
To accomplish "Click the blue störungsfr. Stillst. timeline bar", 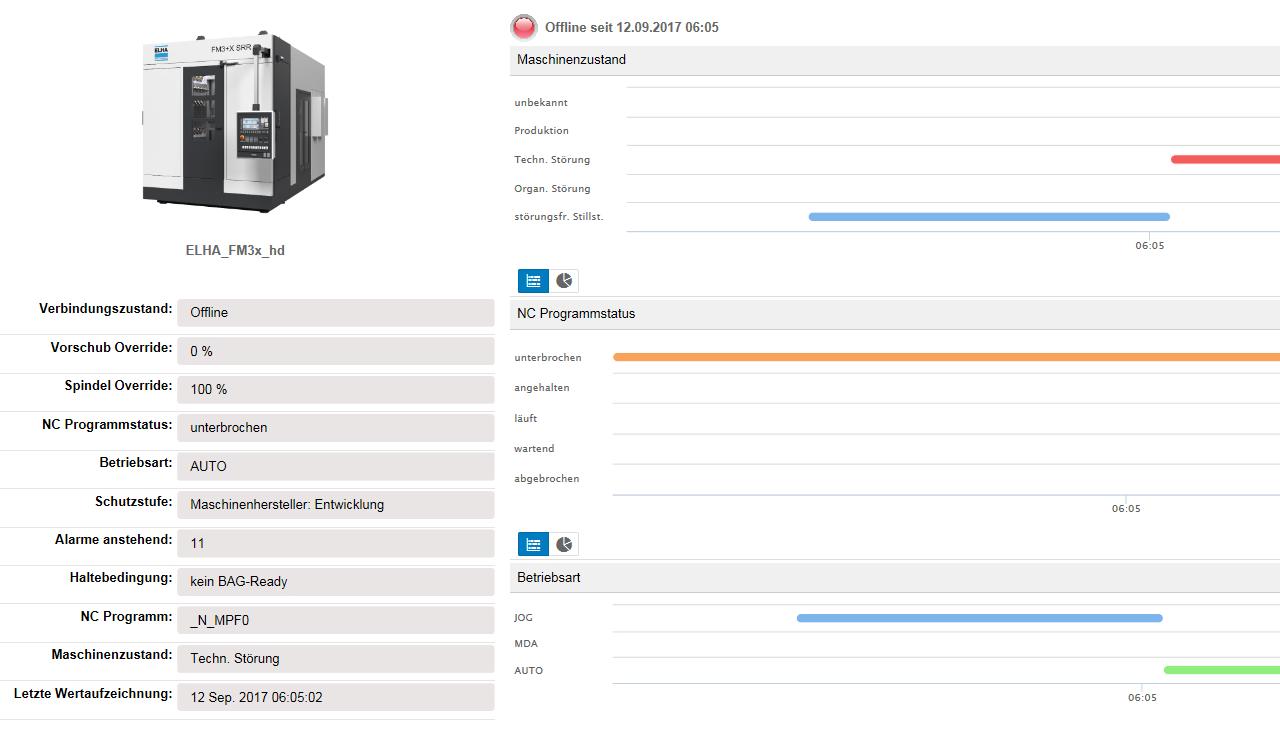I will pyautogui.click(x=989, y=216).
